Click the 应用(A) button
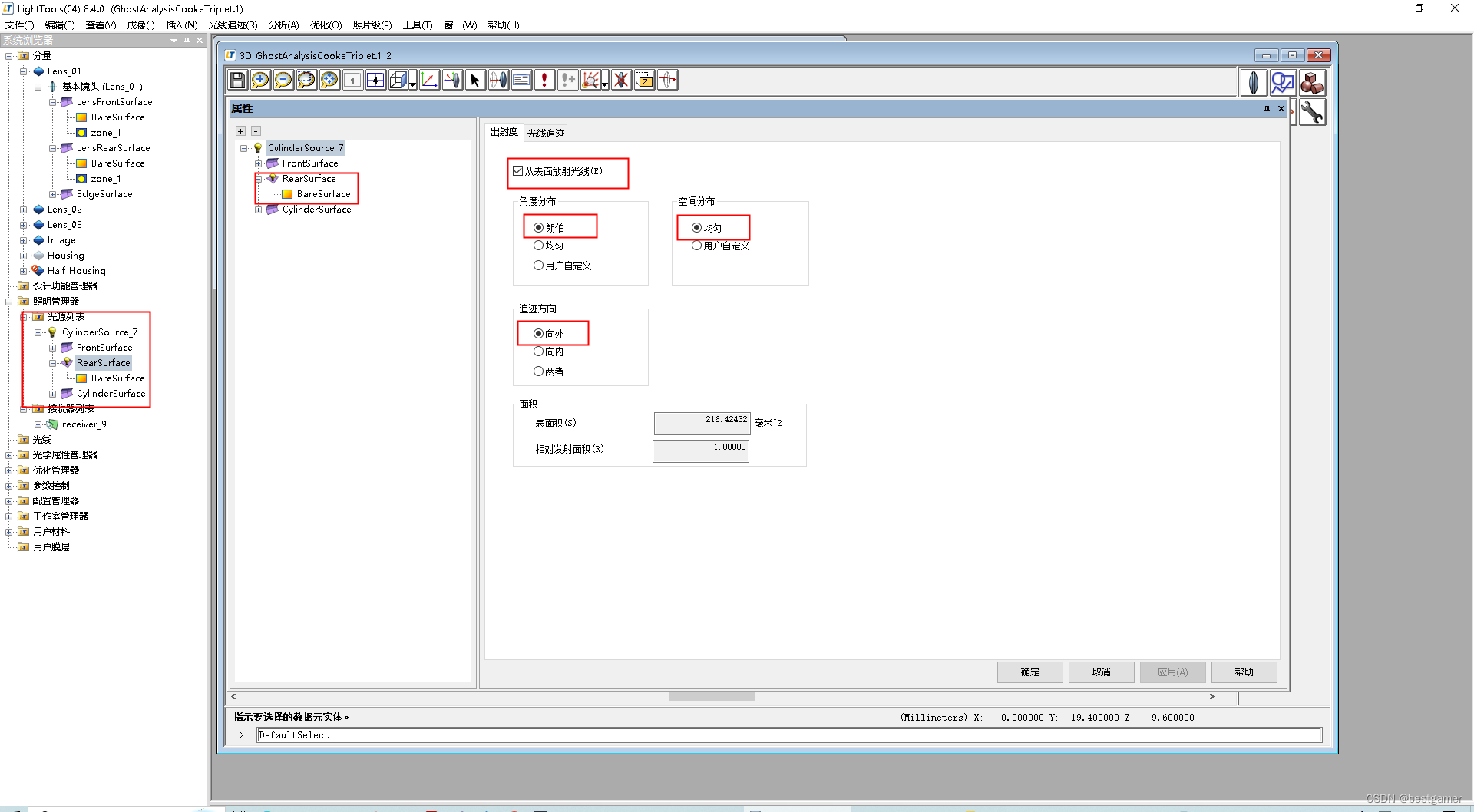The image size is (1474, 812). tap(1172, 672)
